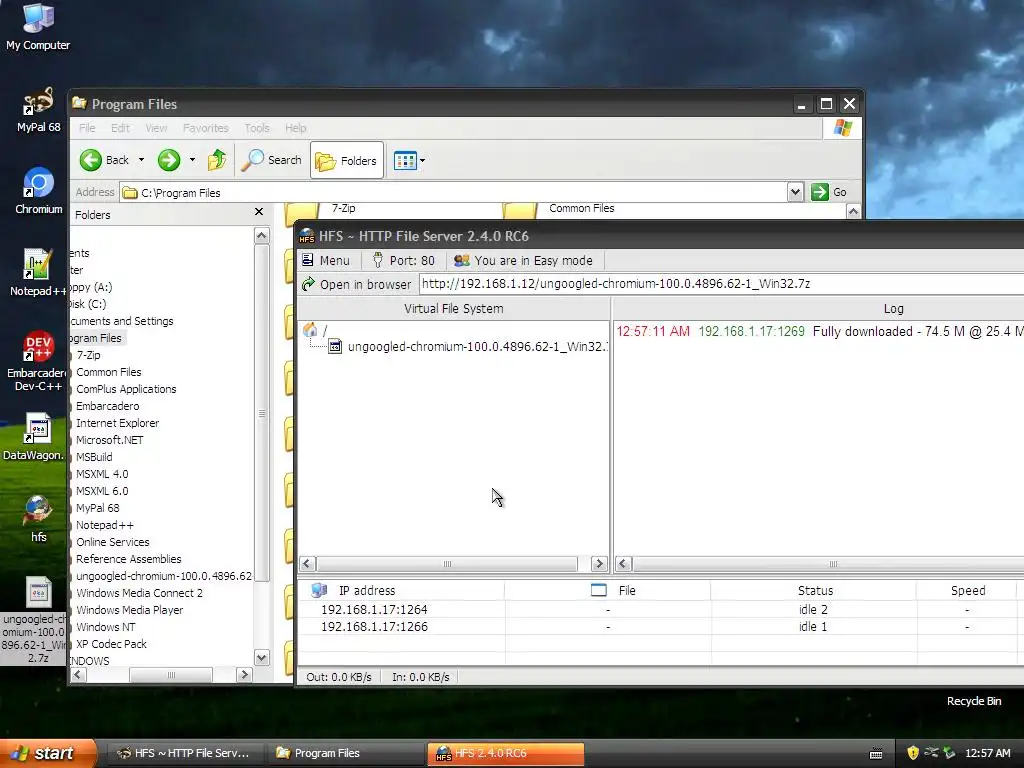Select log entry Fully downloaded

tap(820, 331)
